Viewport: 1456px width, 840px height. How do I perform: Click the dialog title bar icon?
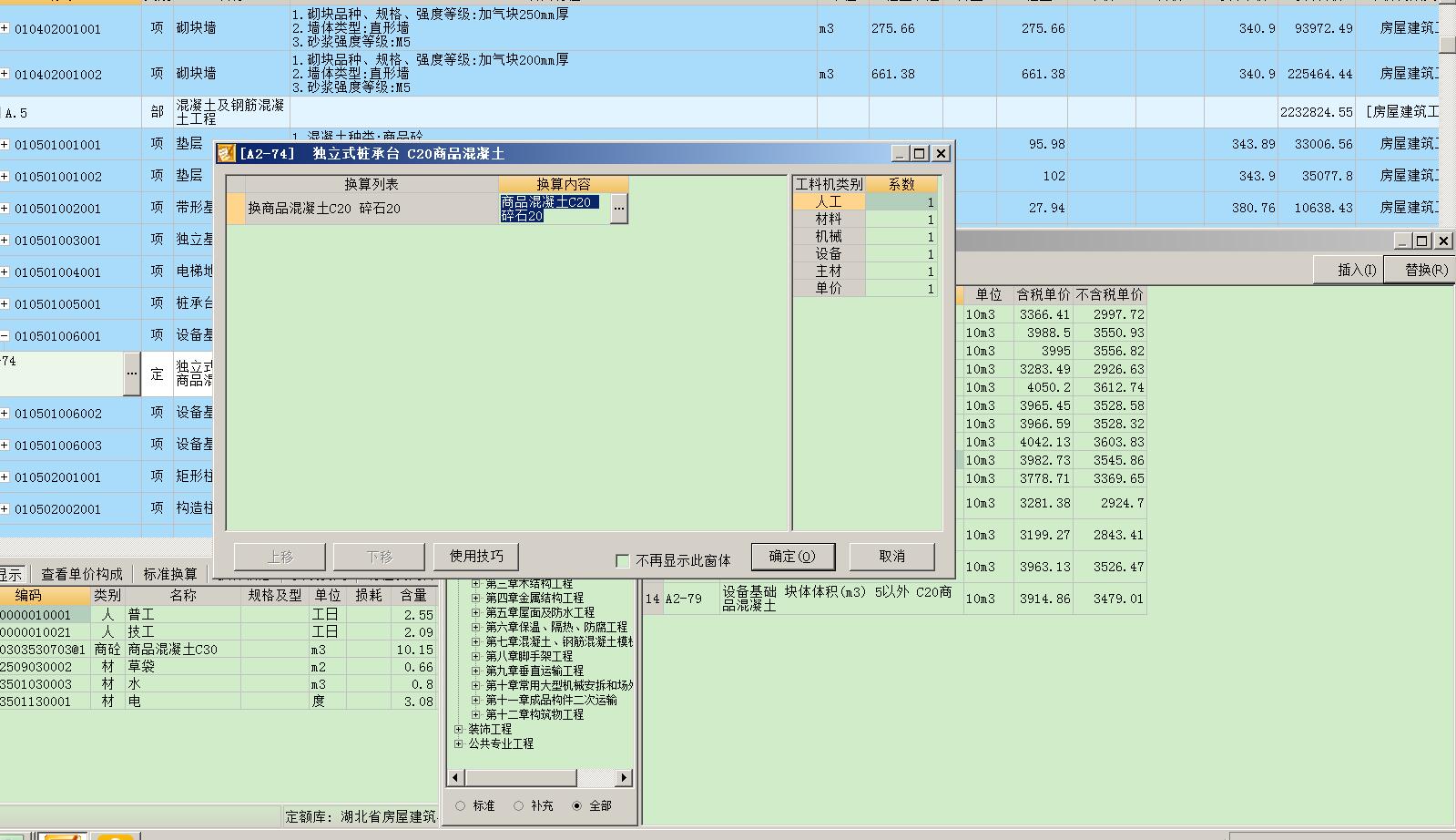[x=226, y=153]
